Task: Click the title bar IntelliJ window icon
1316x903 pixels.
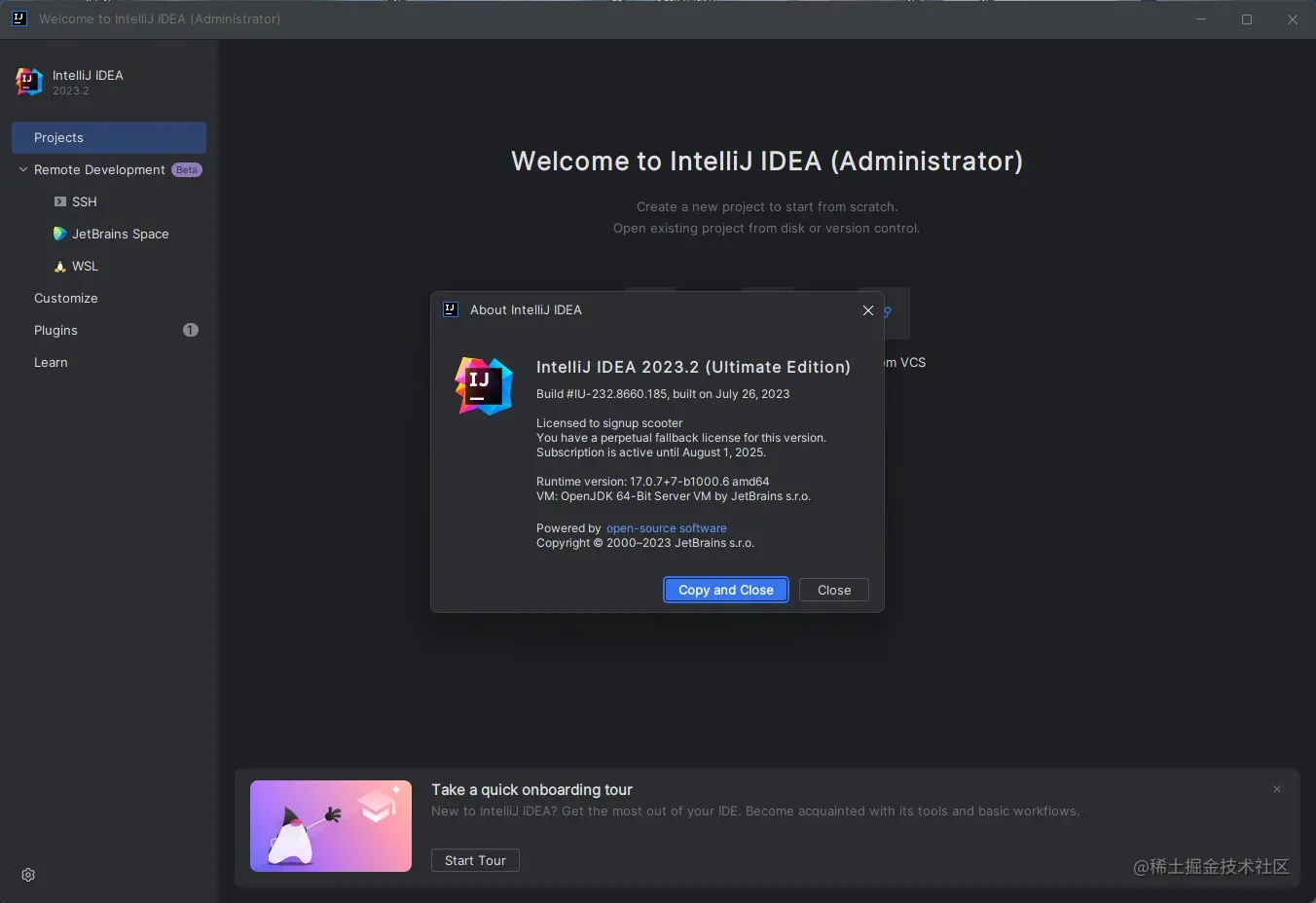Action: (18, 18)
